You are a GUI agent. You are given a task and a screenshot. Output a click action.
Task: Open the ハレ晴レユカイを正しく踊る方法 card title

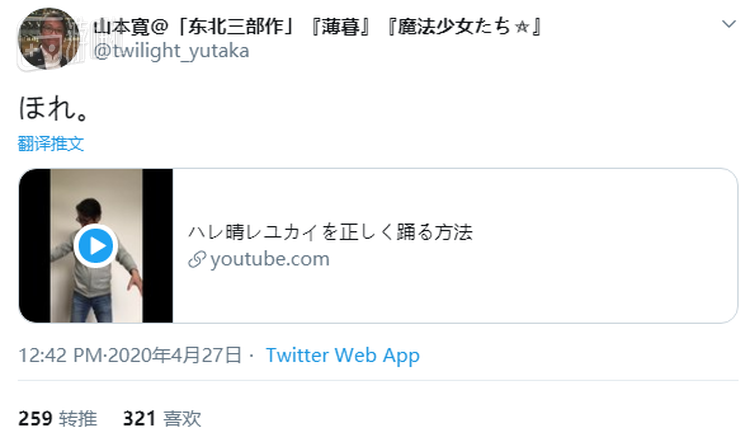(x=330, y=232)
